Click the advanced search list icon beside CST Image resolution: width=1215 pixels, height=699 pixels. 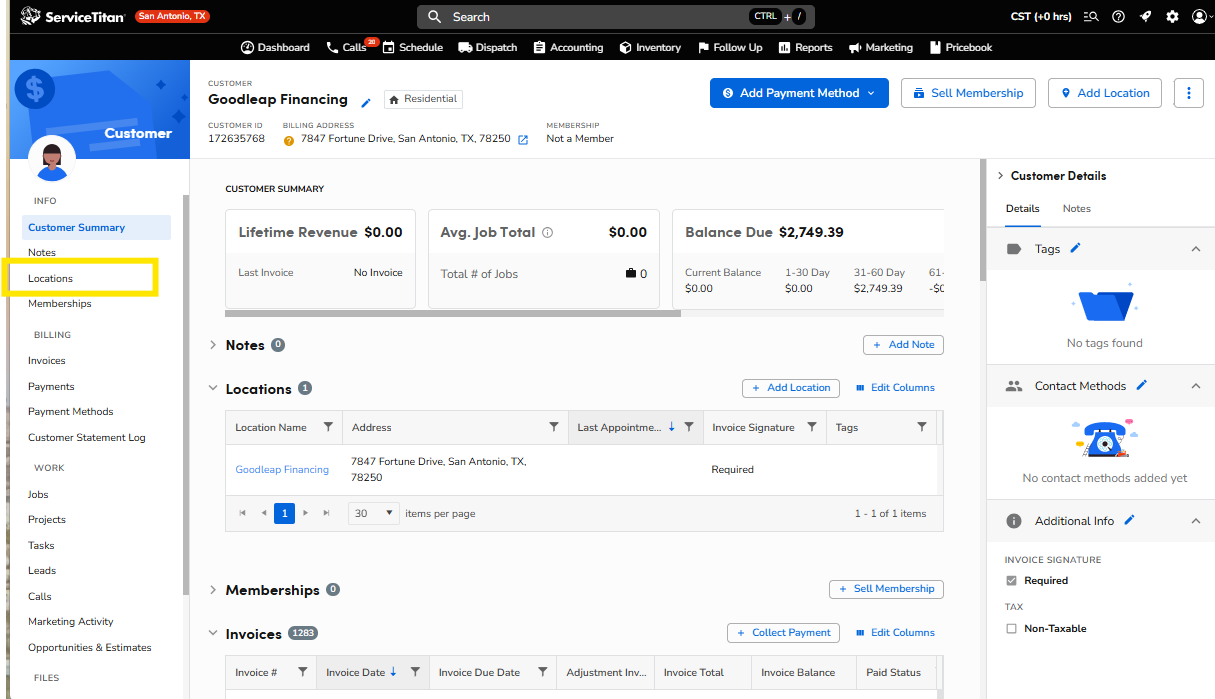[1091, 16]
